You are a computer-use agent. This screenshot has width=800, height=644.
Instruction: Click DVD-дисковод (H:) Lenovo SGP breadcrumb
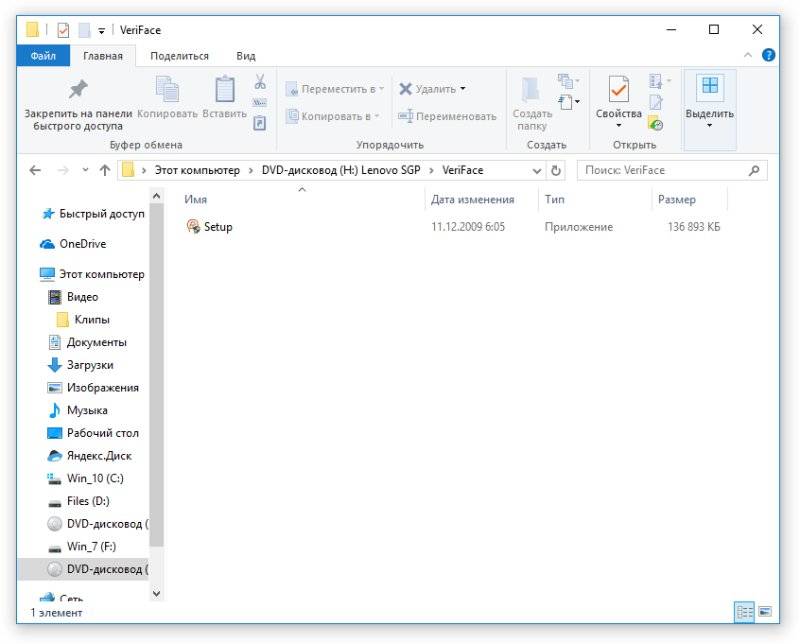tap(341, 170)
